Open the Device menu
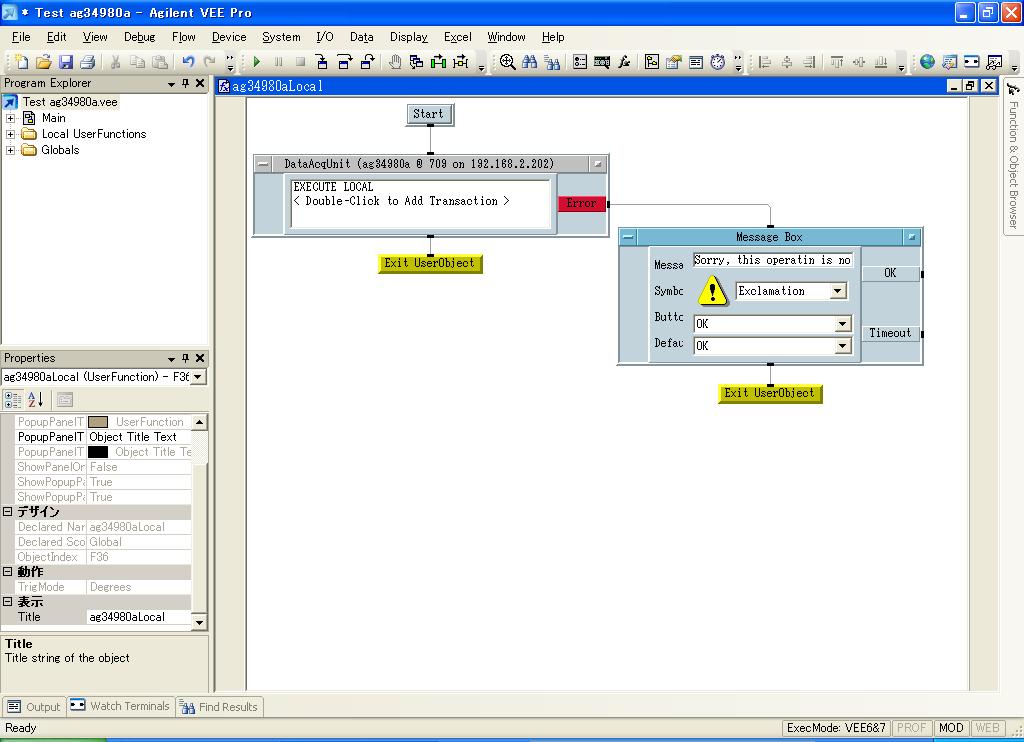The image size is (1024, 742). 229,37
